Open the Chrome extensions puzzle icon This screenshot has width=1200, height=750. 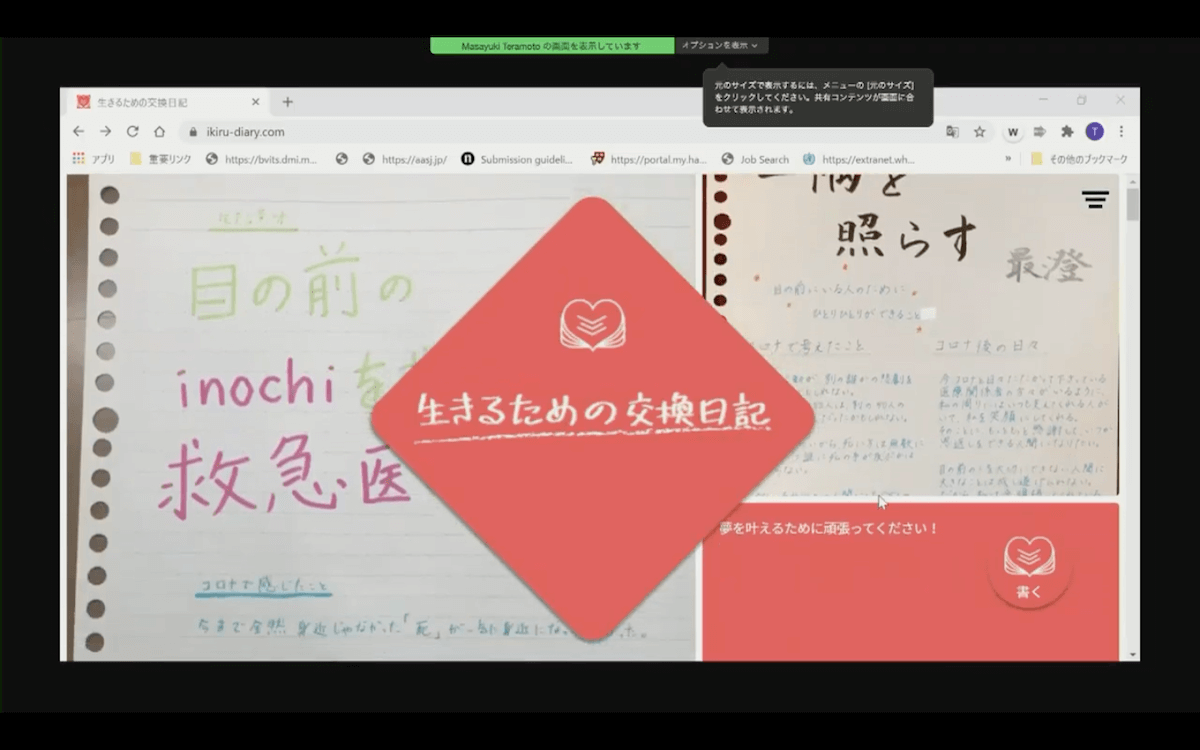1067,131
